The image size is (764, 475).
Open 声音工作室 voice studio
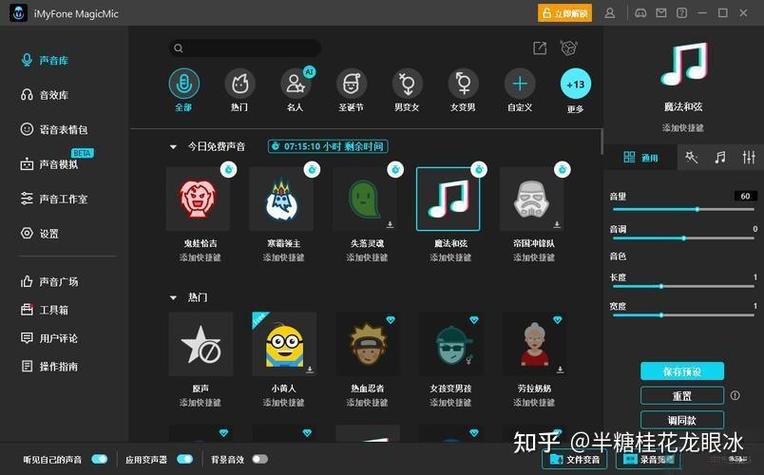[x=54, y=199]
